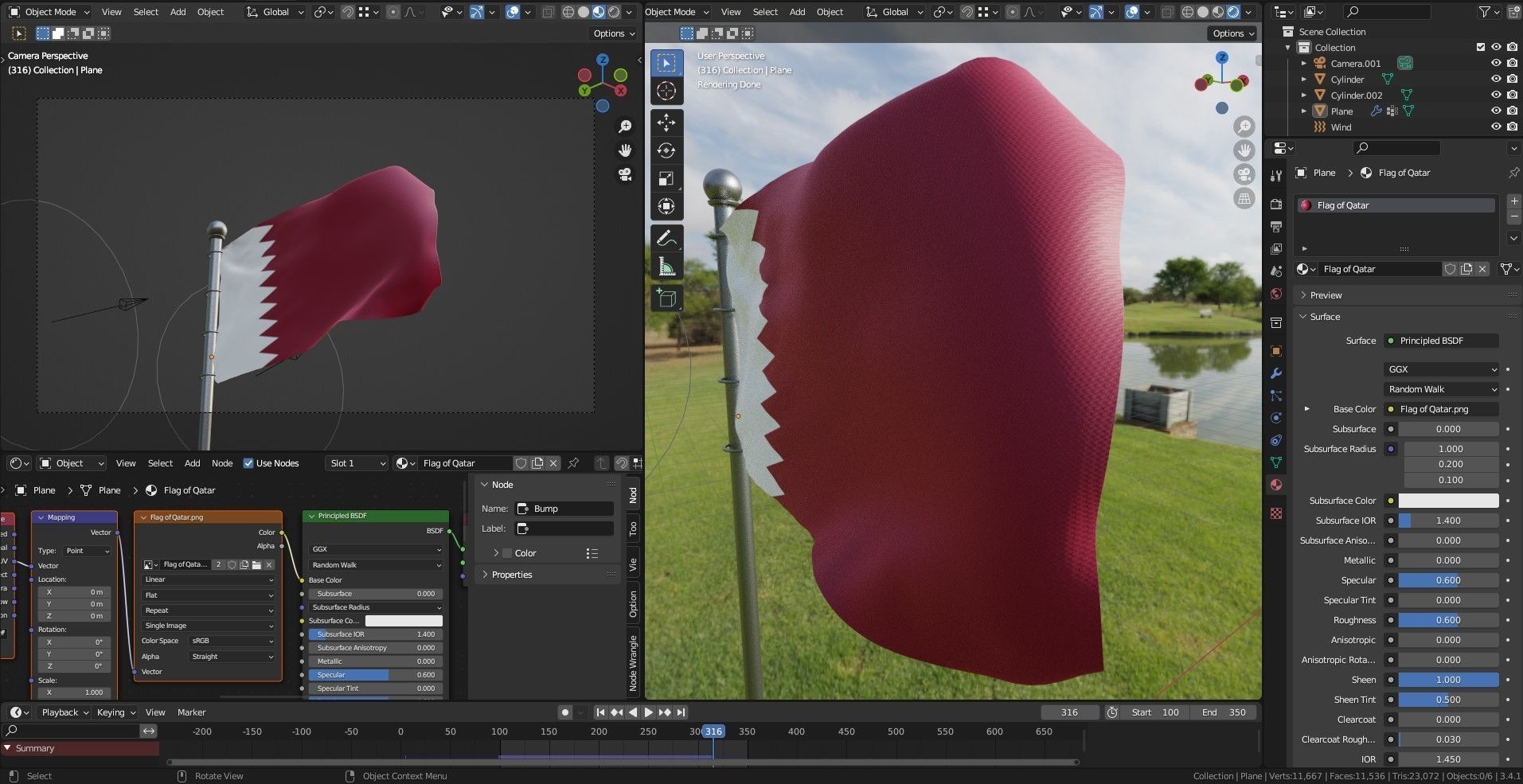This screenshot has height=784, width=1523.
Task: Open the Output properties tab
Action: pyautogui.click(x=1276, y=227)
